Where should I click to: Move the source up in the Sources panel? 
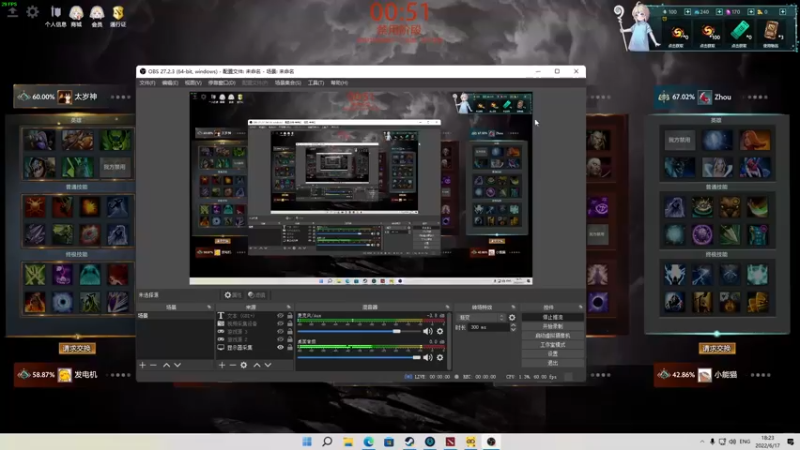point(257,365)
